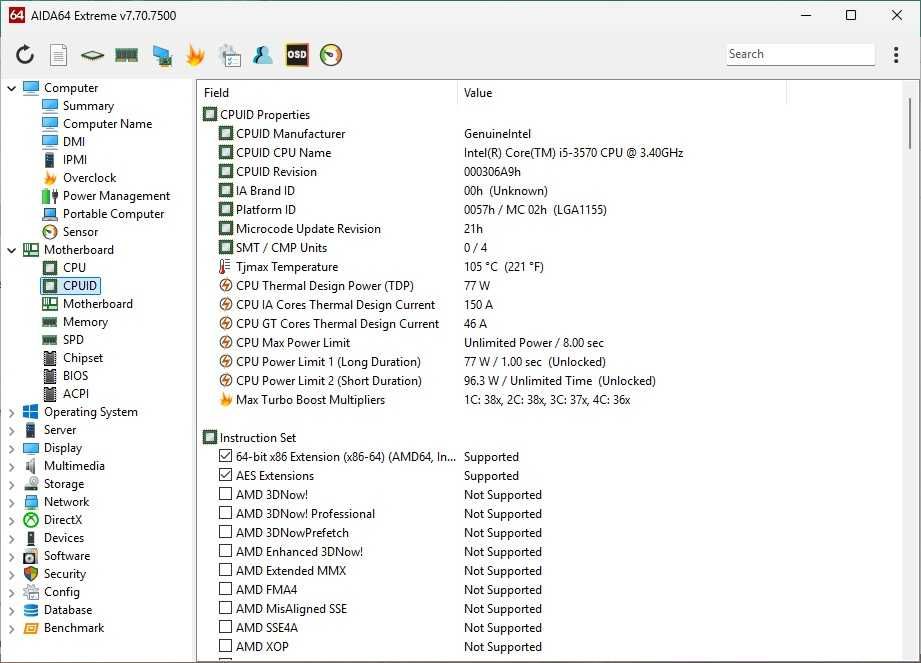Click the Value column header
Screen dimensions: 921x663
click(x=621, y=93)
